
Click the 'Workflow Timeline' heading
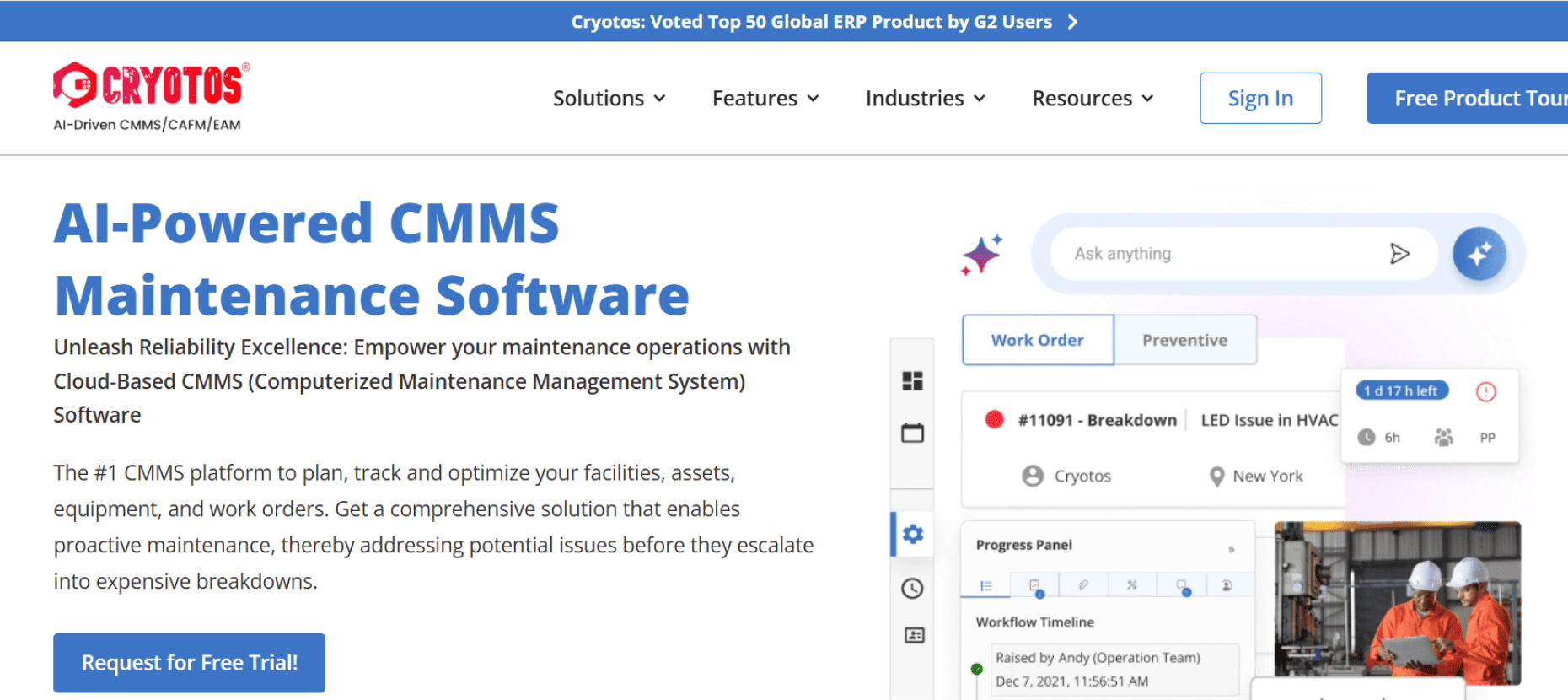(1035, 622)
